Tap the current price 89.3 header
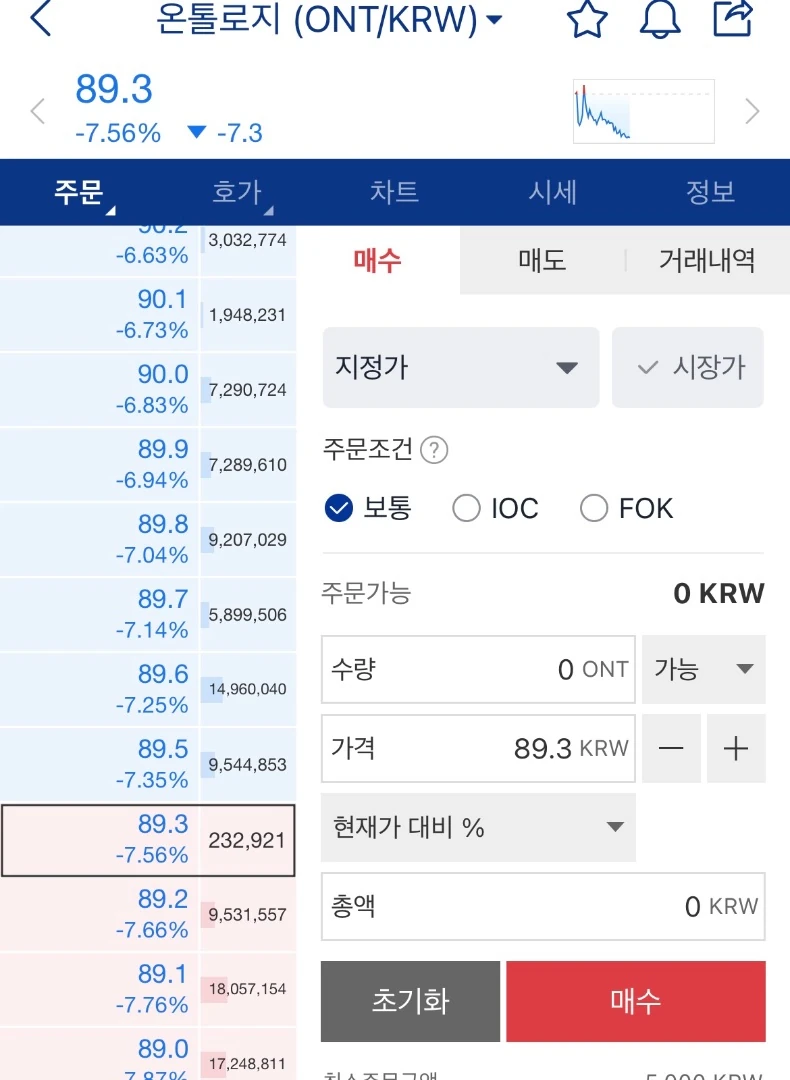 114,90
